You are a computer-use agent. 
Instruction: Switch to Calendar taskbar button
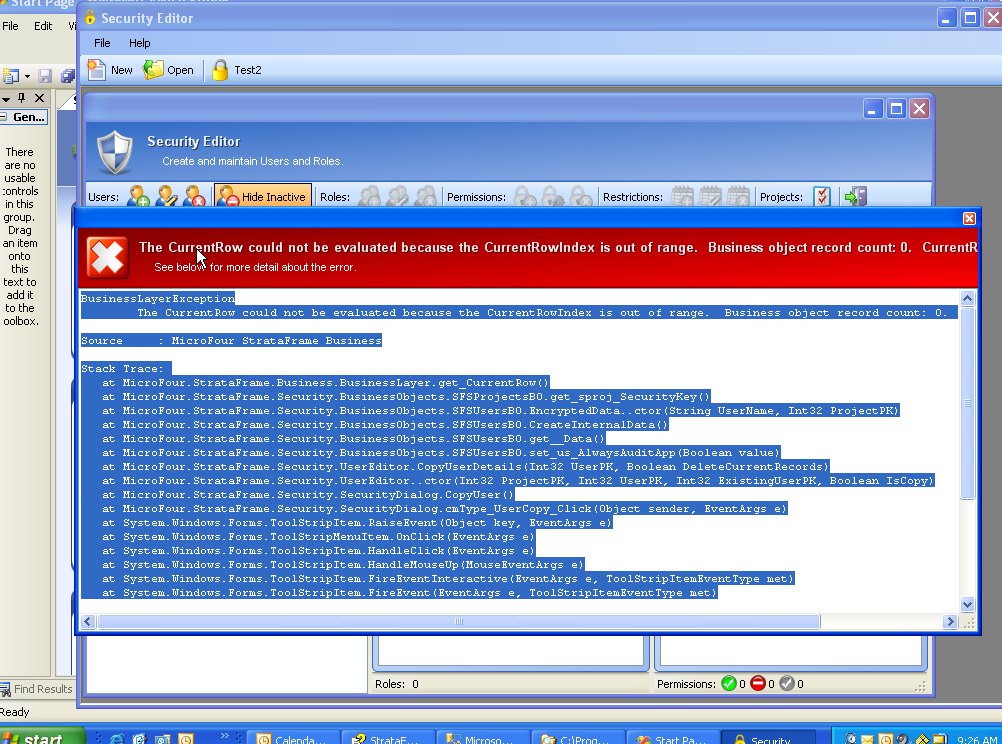click(291, 739)
